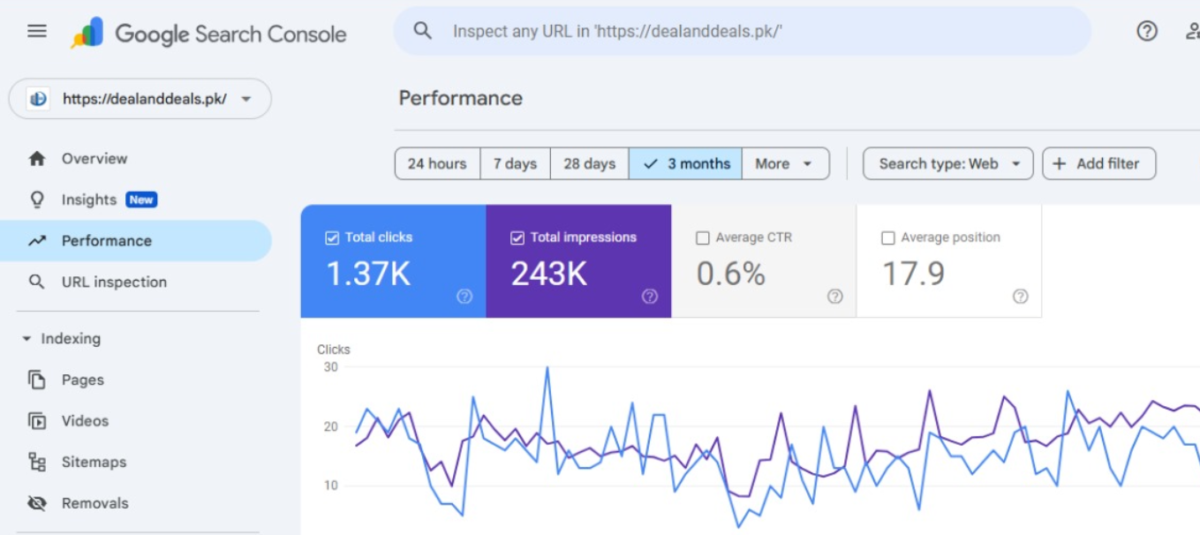
Task: Click the Clicks axis label on chart
Action: (334, 350)
